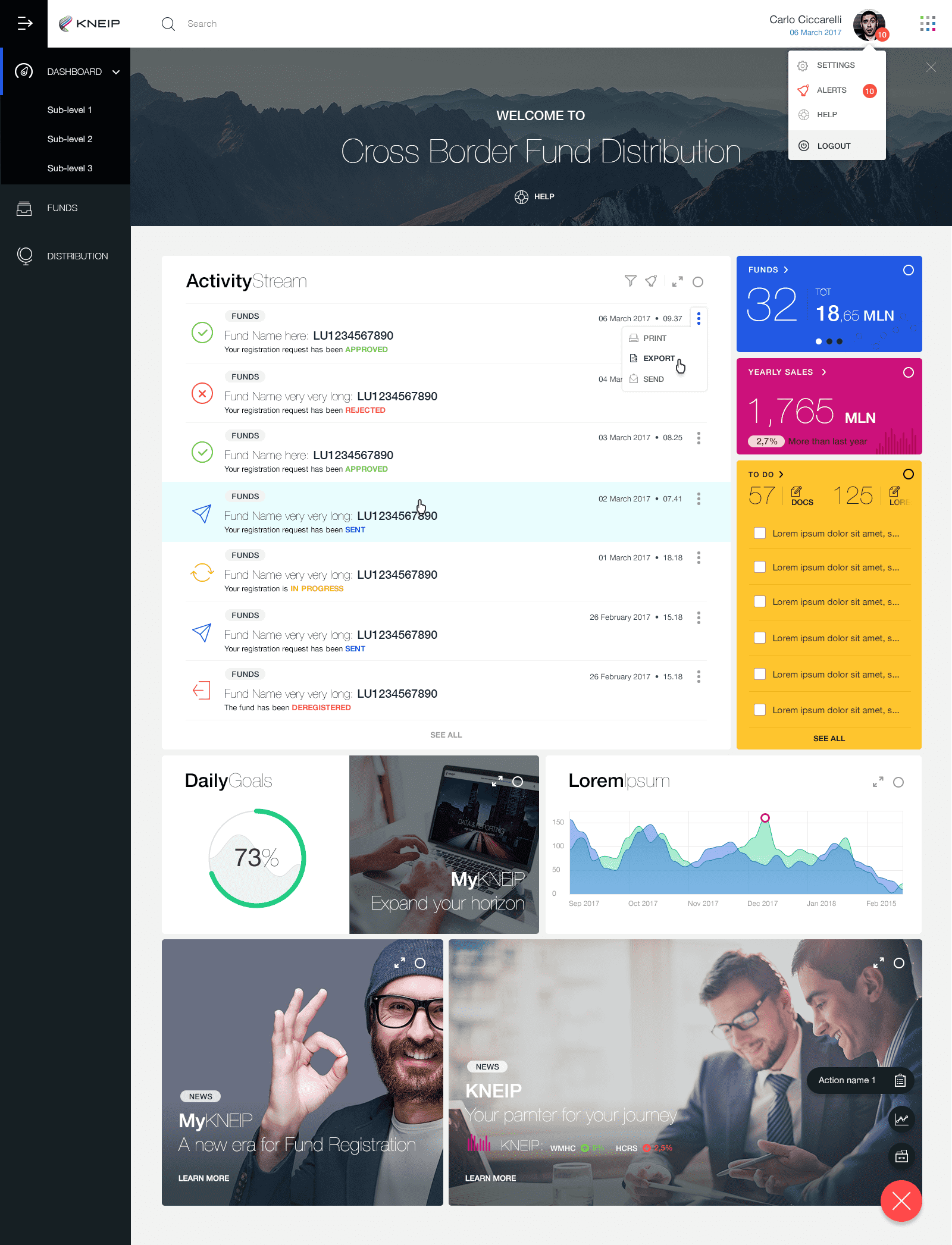Click the Action name 1 button

point(860,1080)
